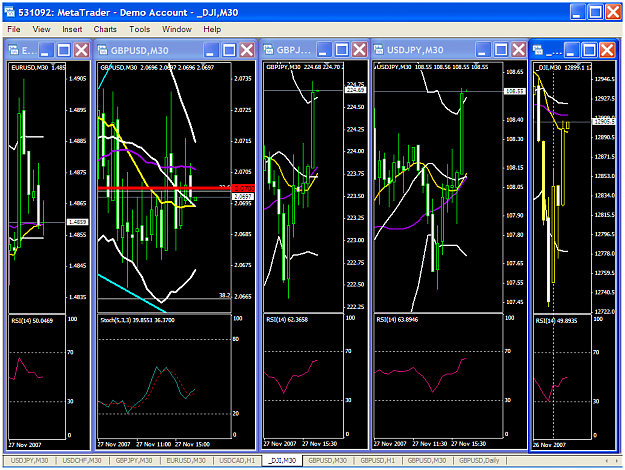
Task: Close the GBPUSD,M30 chart window
Action: (247, 50)
